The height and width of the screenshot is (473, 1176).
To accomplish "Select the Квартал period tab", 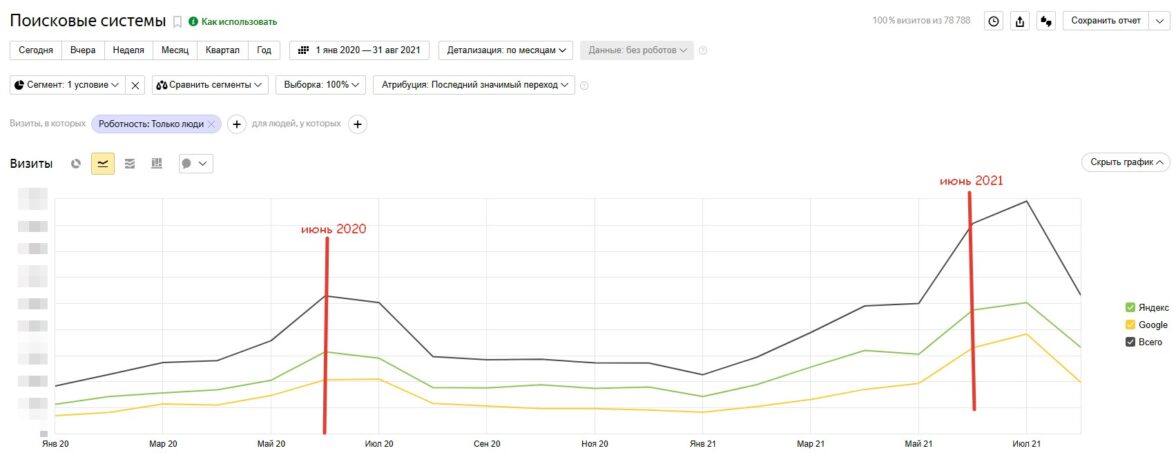I will pos(223,50).
